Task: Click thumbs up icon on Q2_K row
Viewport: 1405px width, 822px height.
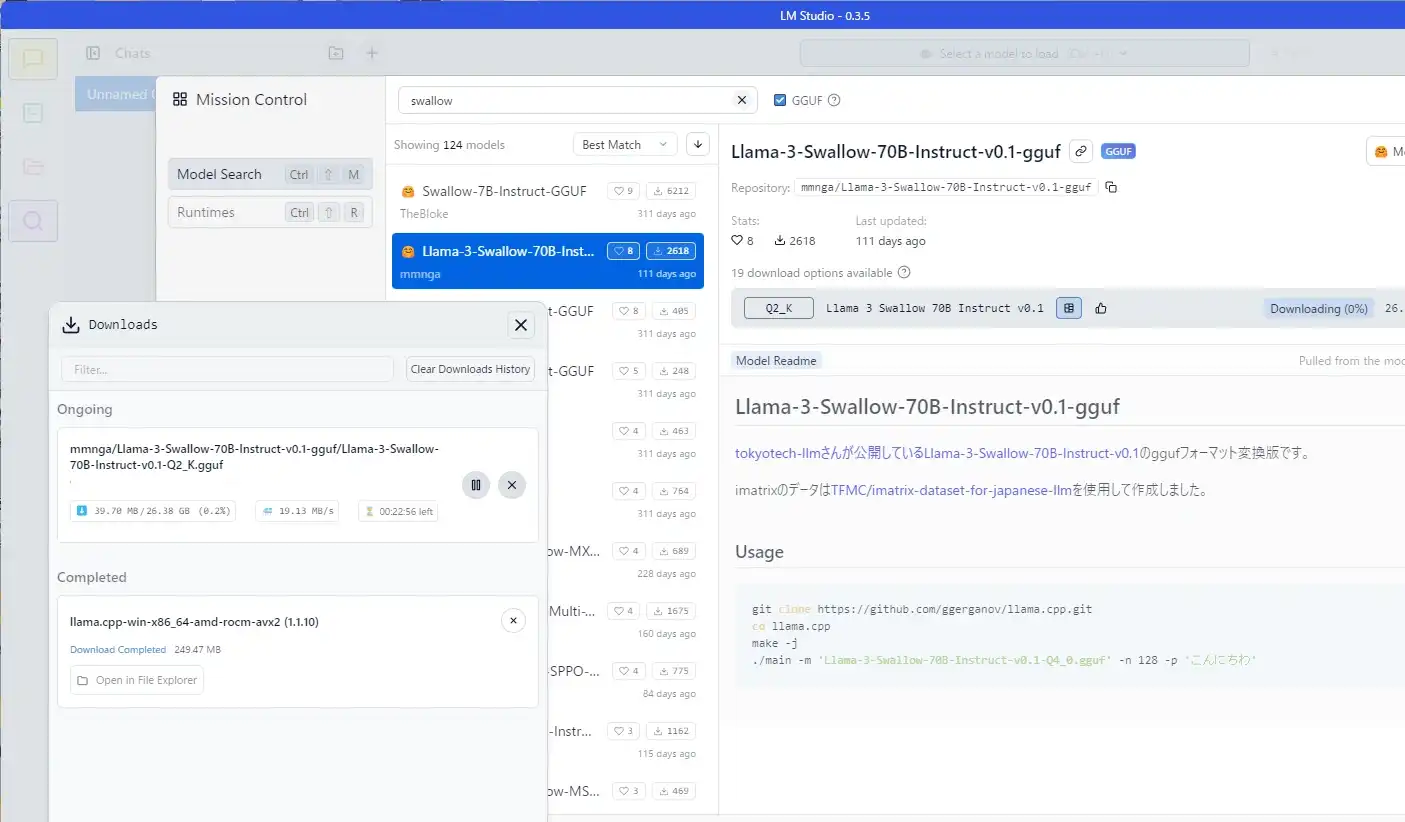Action: tap(1101, 308)
